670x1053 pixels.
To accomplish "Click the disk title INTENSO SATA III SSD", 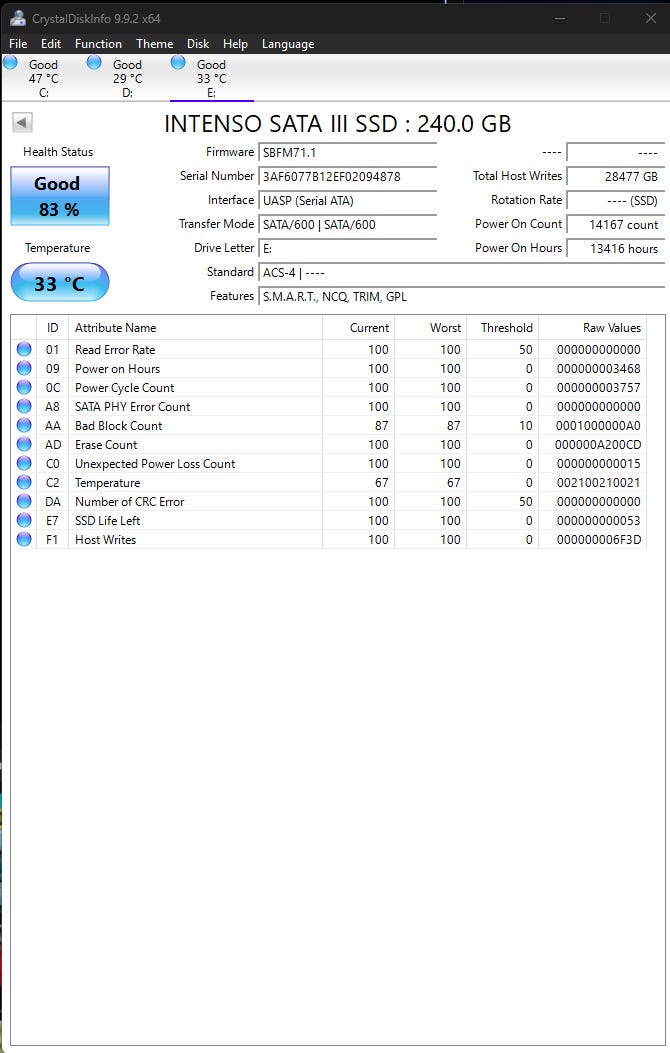I will click(x=338, y=124).
